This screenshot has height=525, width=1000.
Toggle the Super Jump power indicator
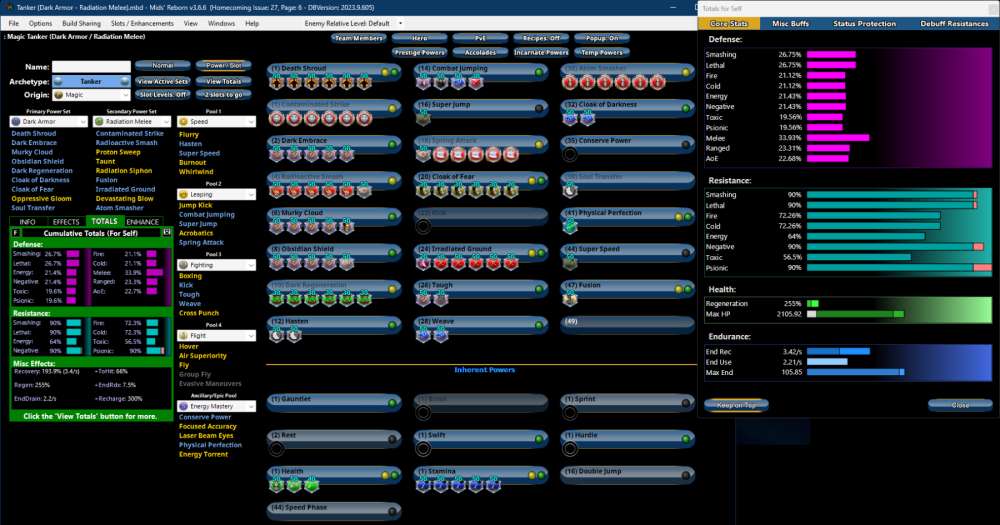(539, 107)
